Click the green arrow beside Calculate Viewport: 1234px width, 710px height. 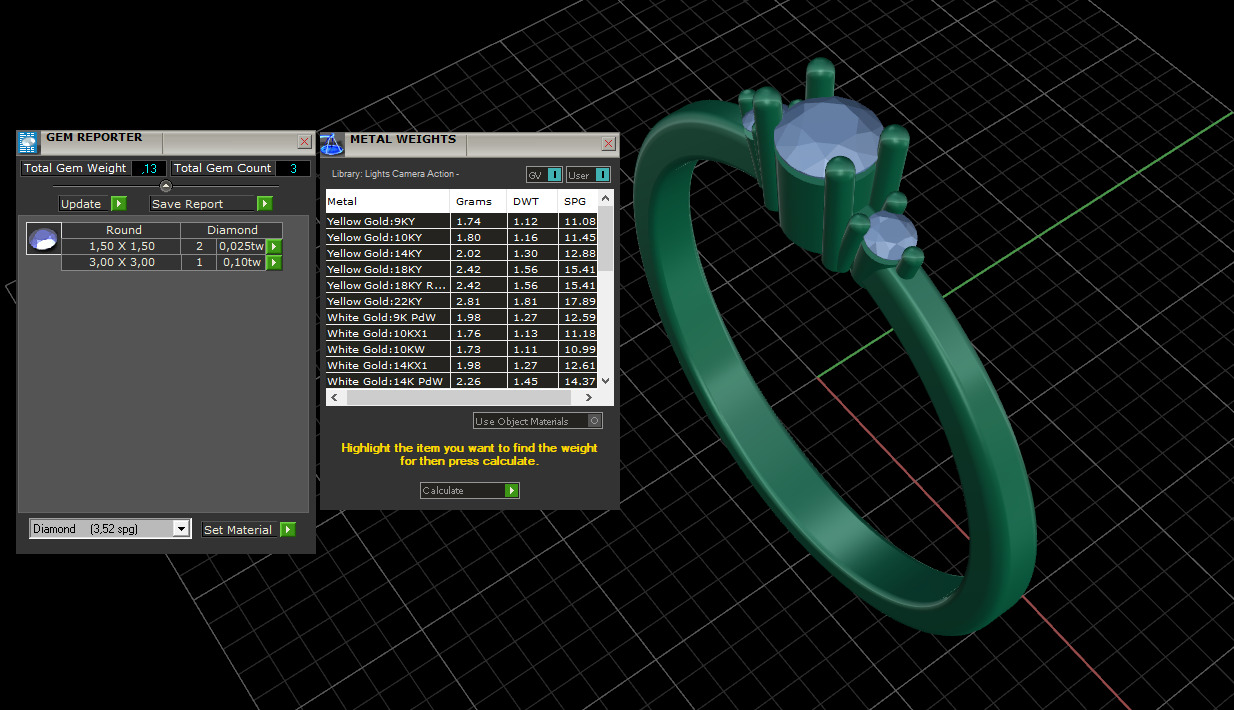click(512, 491)
